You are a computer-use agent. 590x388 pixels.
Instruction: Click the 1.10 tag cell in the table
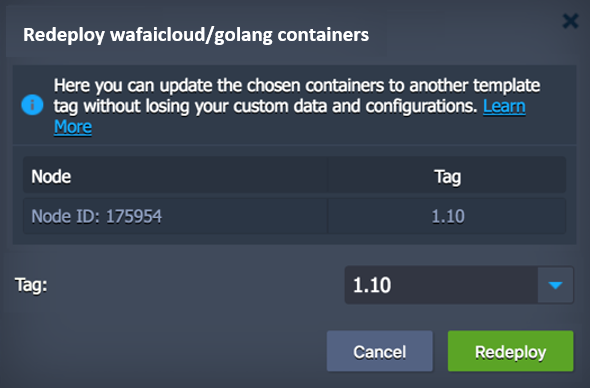pyautogui.click(x=447, y=216)
